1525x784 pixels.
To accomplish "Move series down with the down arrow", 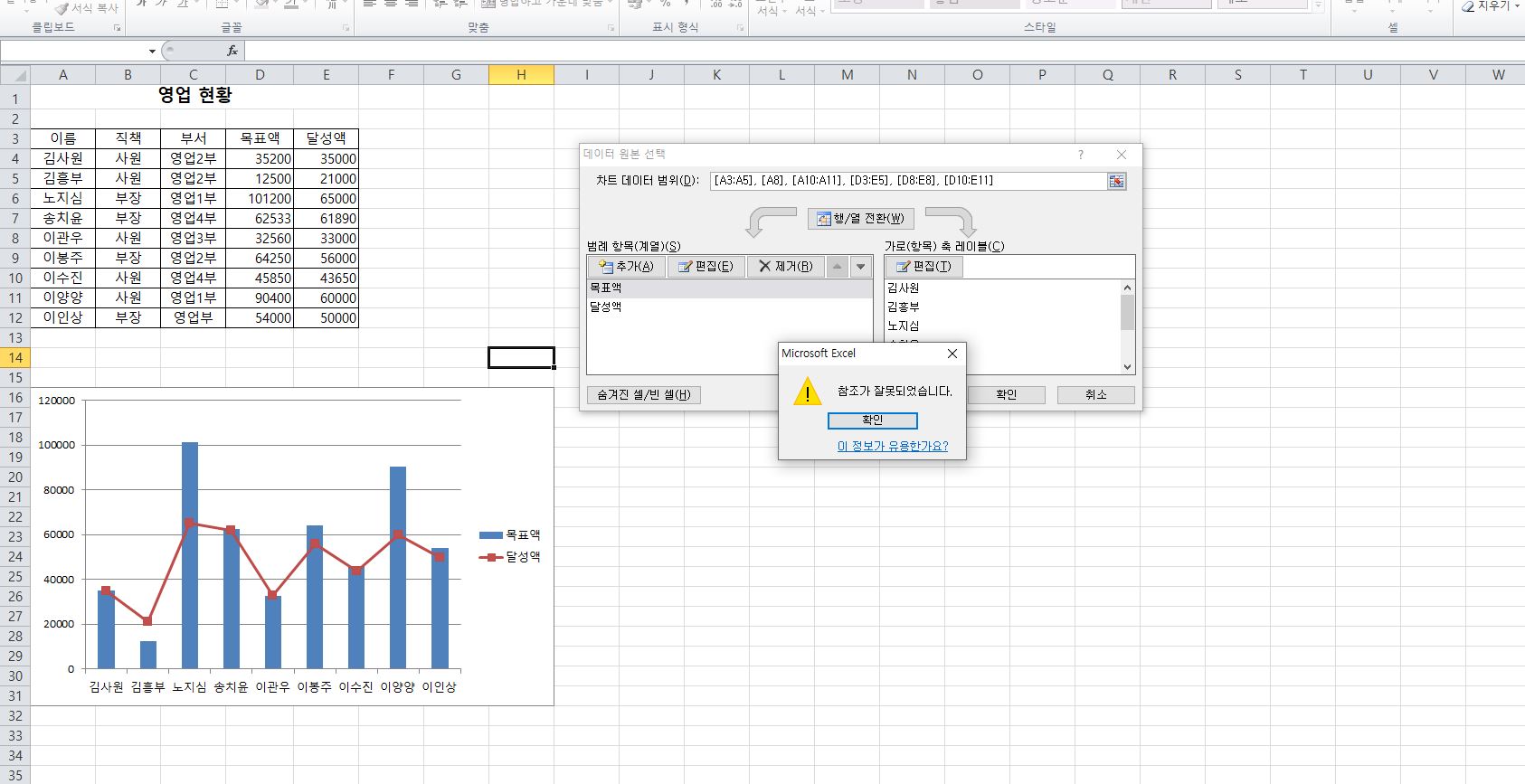I will click(861, 267).
